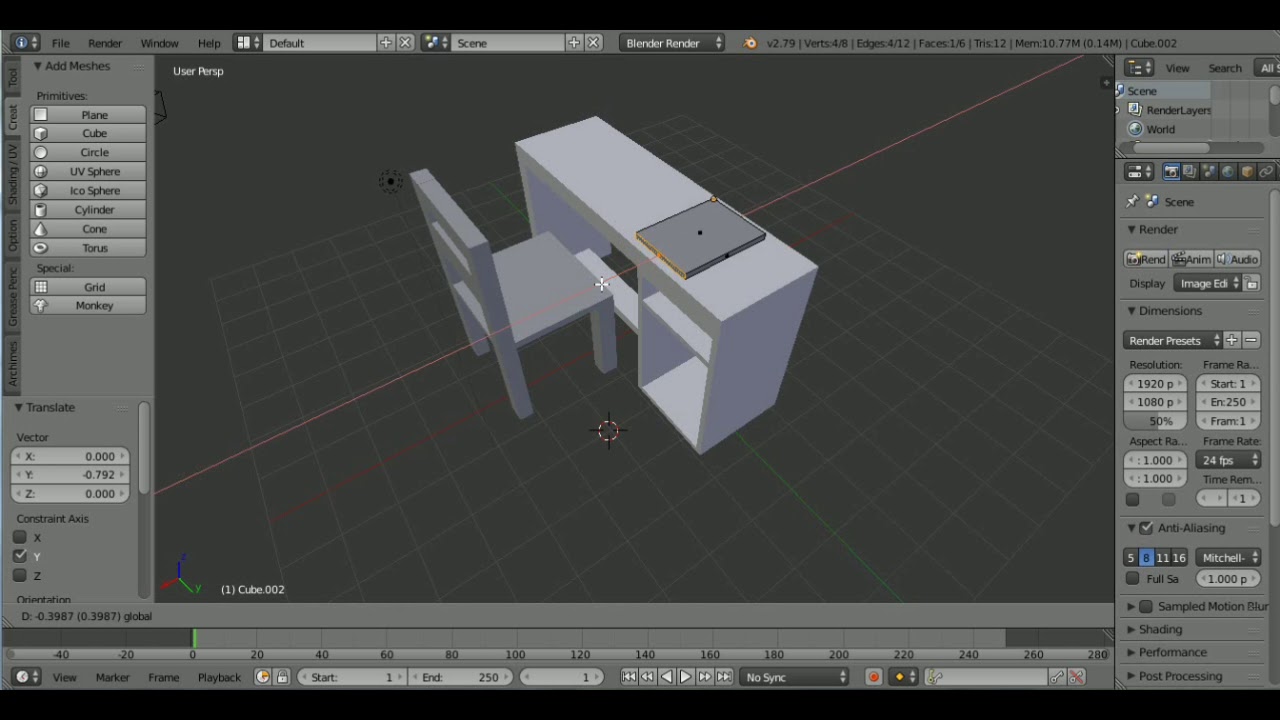Viewport: 1280px width, 720px height.
Task: Add a Plane mesh primitive
Action: pyautogui.click(x=87, y=115)
